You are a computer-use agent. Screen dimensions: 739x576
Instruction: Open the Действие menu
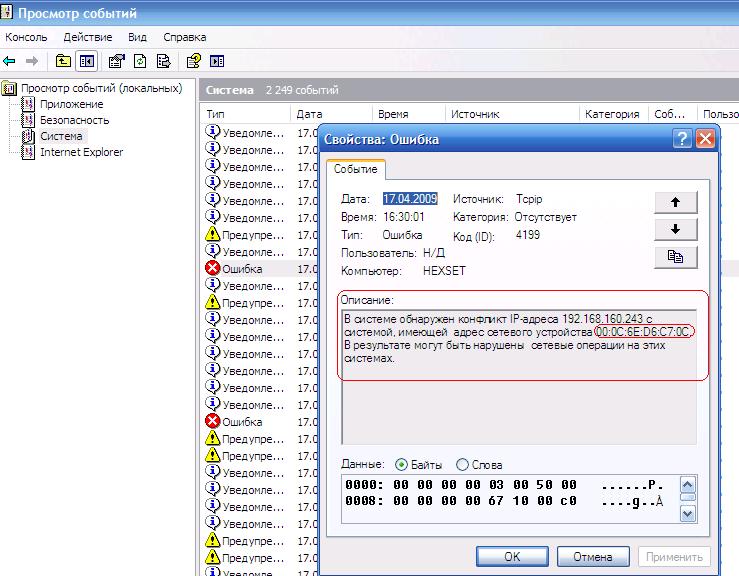[x=87, y=37]
